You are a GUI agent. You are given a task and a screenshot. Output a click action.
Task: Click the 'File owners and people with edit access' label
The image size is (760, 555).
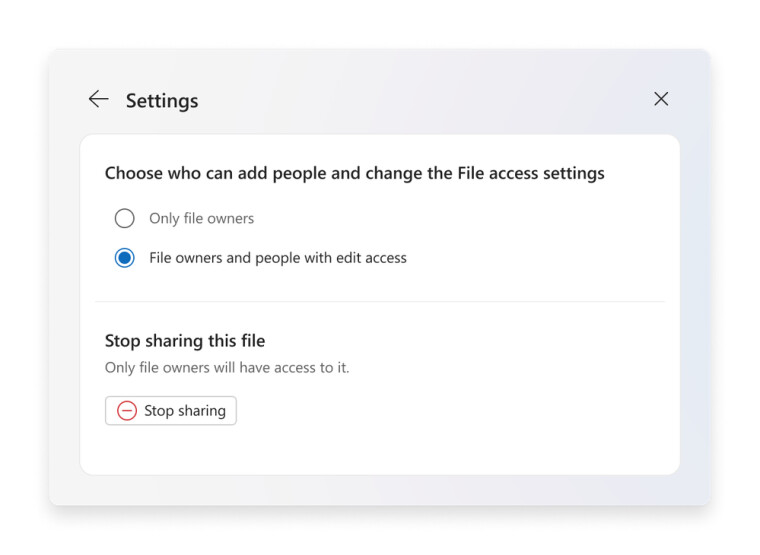pyautogui.click(x=278, y=258)
